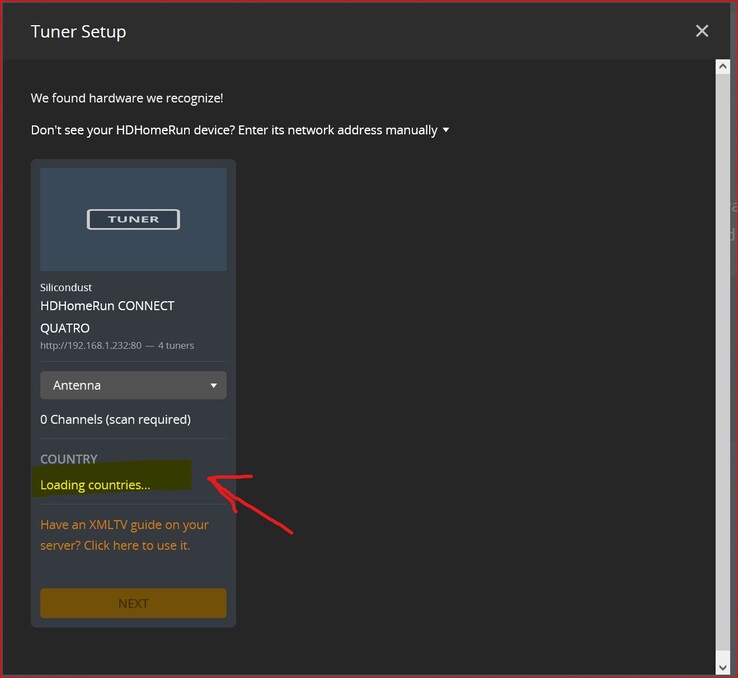738x678 pixels.
Task: Click the http://192.168.1.232:80 address text
Action: [91, 345]
